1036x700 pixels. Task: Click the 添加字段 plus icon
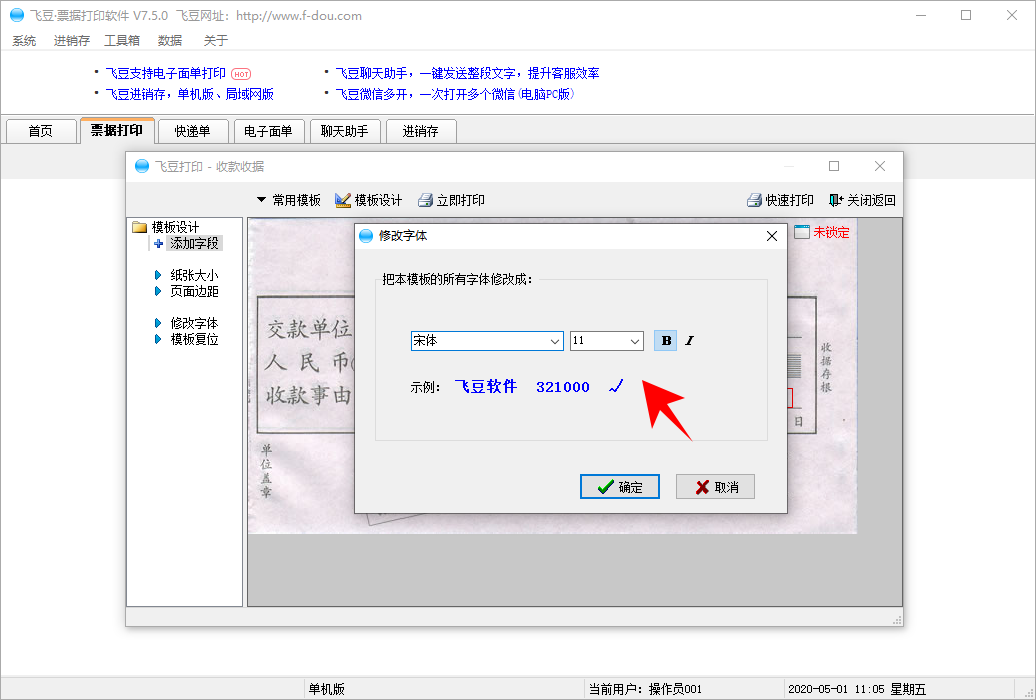159,243
